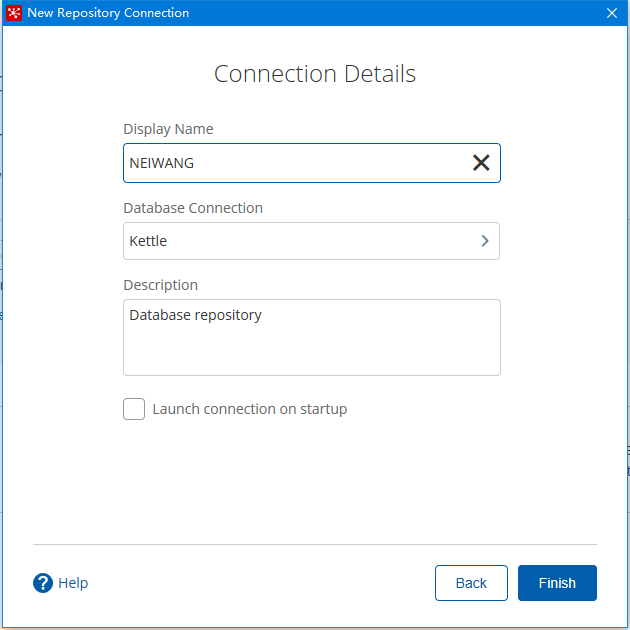Viewport: 630px width, 630px height.
Task: Click the Display Name label
Action: tap(168, 129)
